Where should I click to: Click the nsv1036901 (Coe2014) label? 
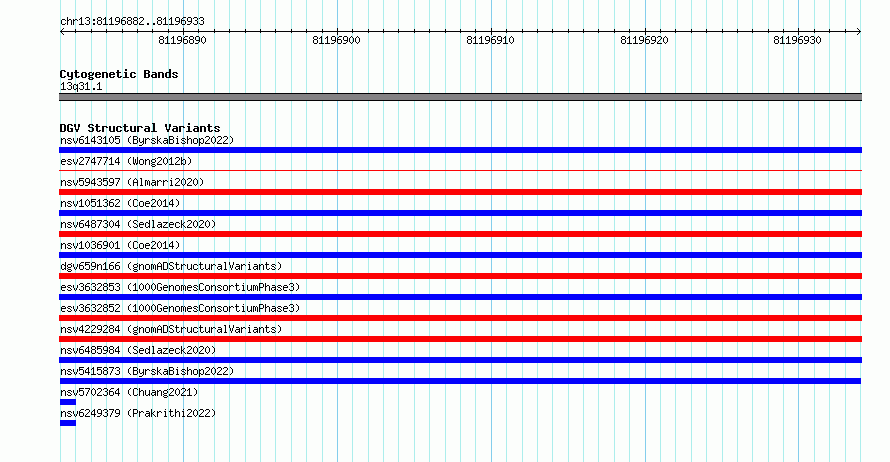click(x=120, y=245)
